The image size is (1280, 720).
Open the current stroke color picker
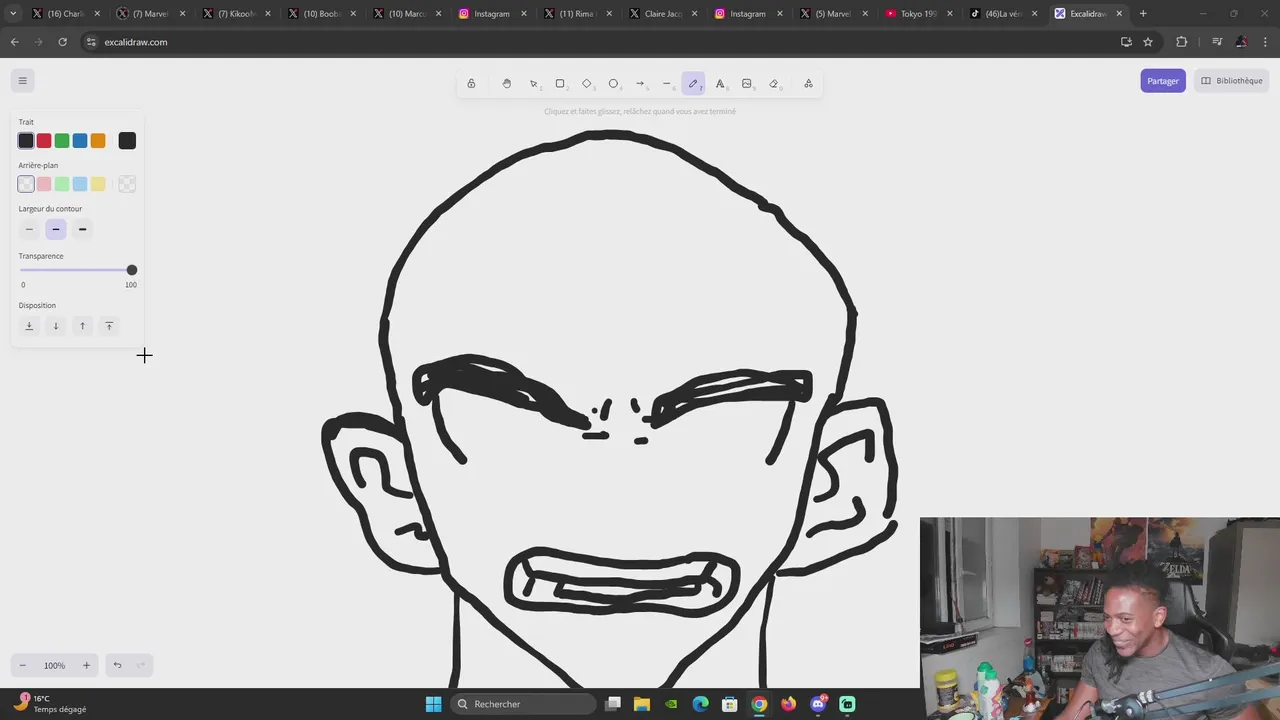point(127,141)
